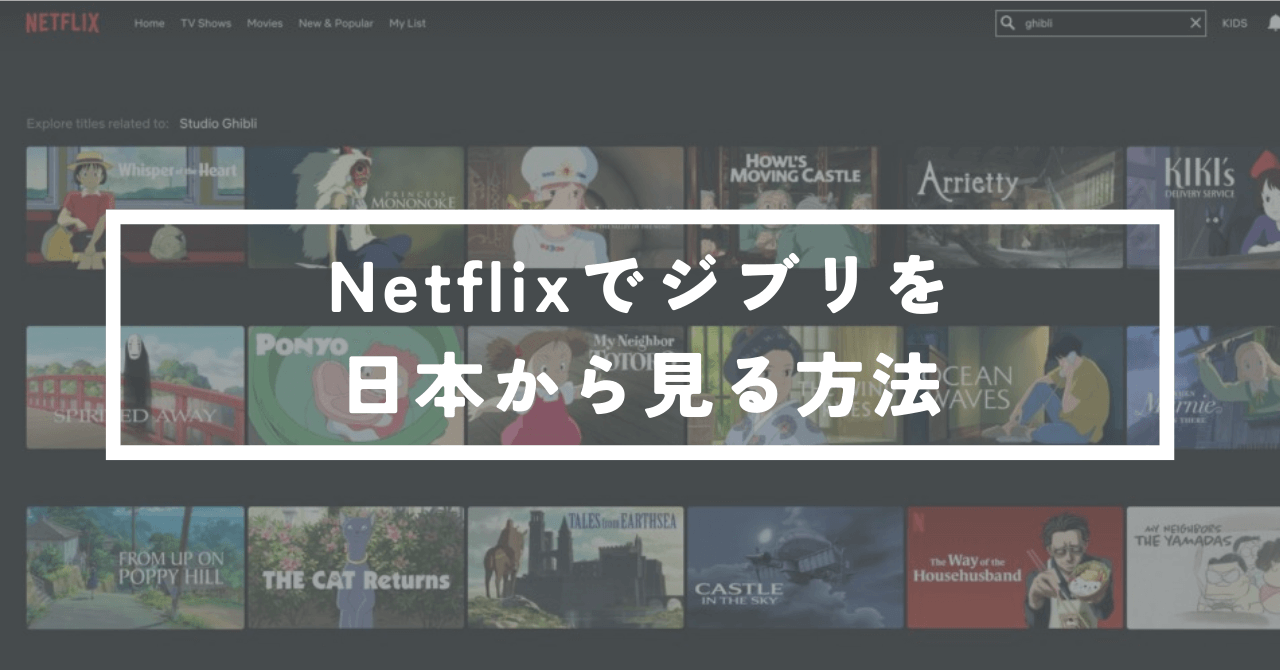Open My List

click(x=407, y=23)
